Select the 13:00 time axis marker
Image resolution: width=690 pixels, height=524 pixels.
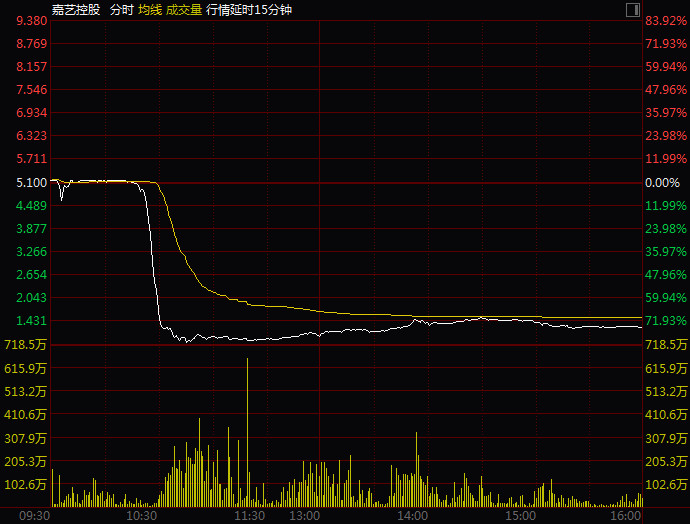[304, 516]
